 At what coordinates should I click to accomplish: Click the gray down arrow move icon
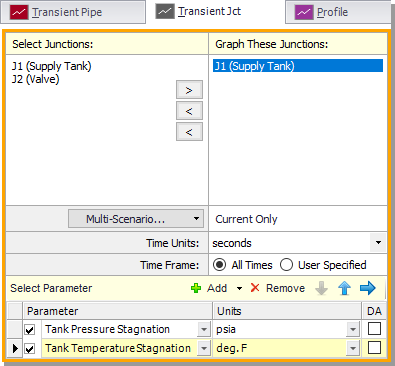tap(322, 288)
